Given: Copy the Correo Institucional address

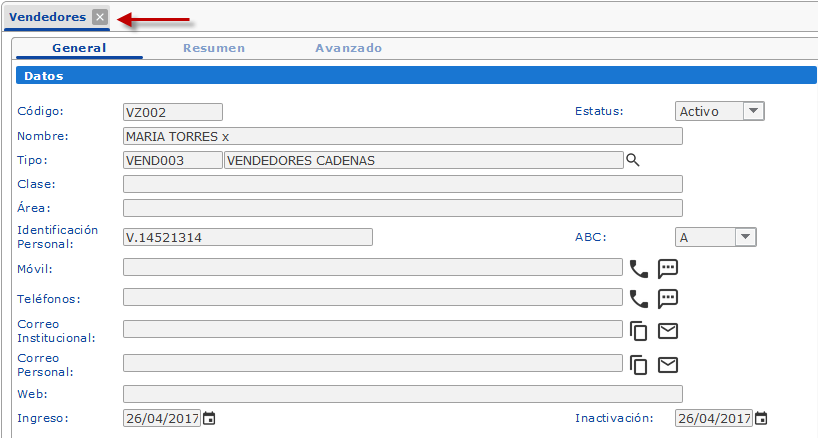Looking at the screenshot, I should 638,331.
